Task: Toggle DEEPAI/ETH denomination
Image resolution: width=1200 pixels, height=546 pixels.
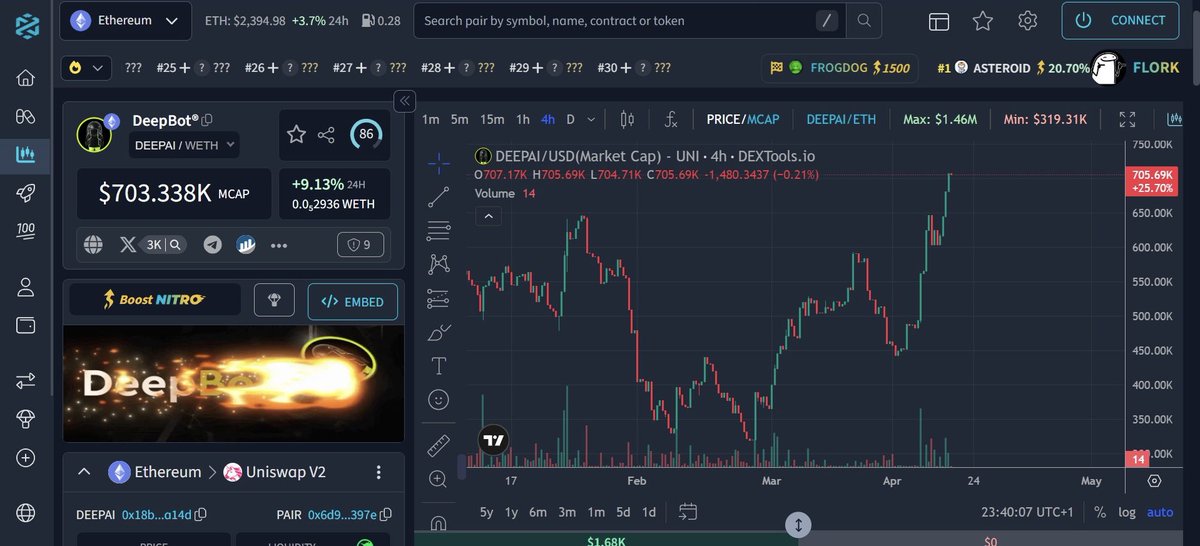Action: tap(841, 119)
